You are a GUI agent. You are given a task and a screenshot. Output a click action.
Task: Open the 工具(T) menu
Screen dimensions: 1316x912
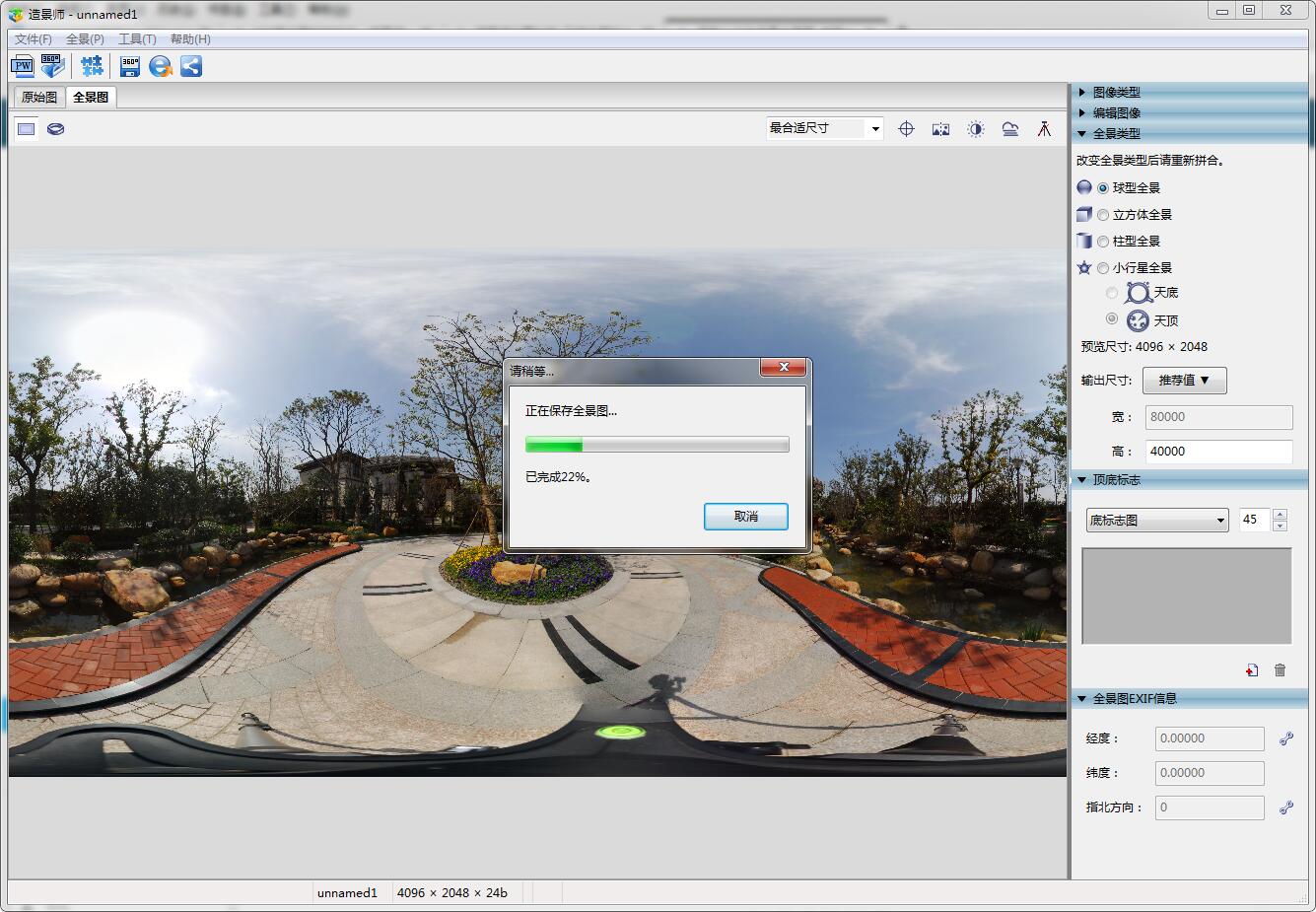(137, 39)
